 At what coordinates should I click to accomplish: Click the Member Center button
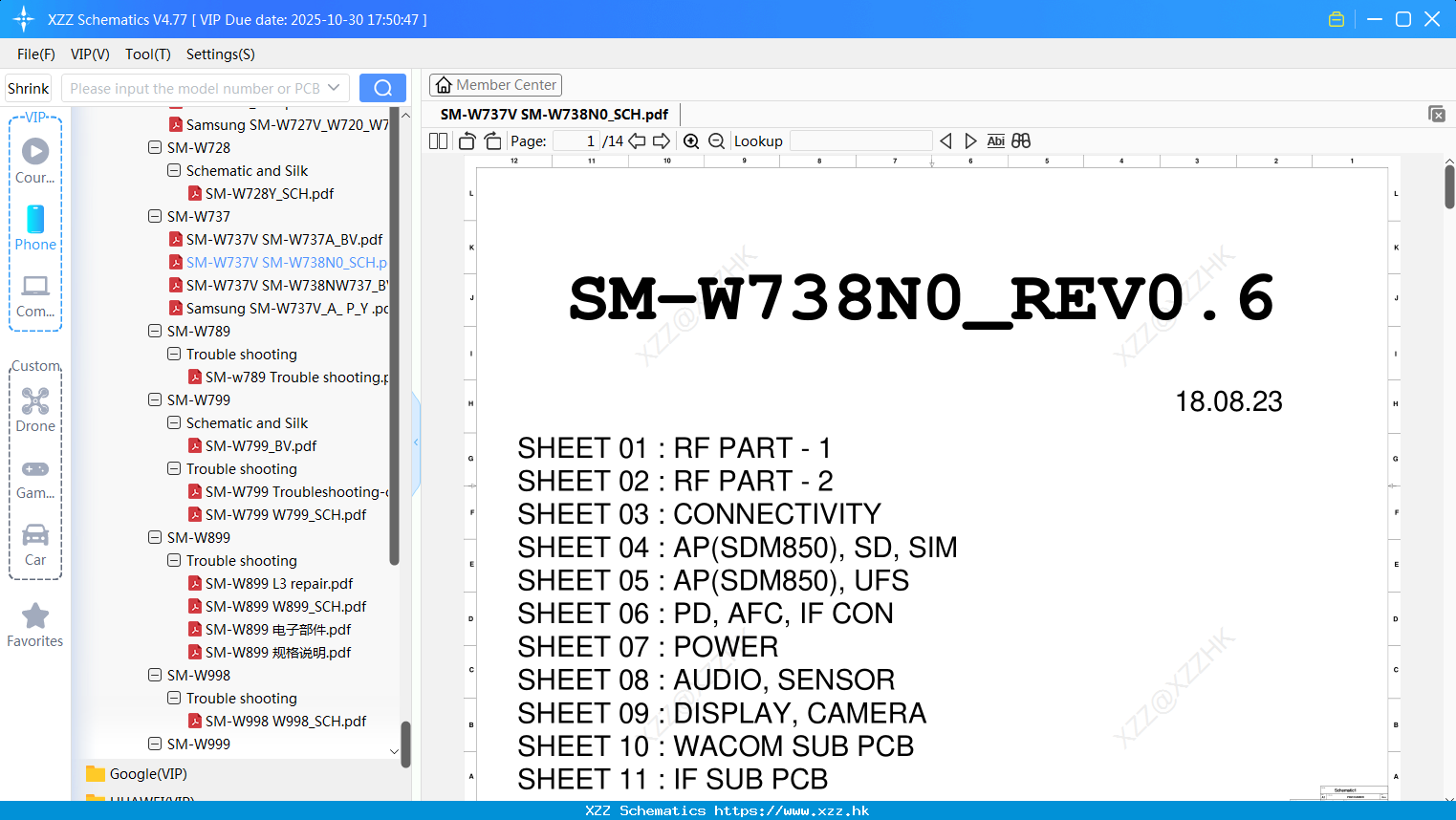click(495, 85)
